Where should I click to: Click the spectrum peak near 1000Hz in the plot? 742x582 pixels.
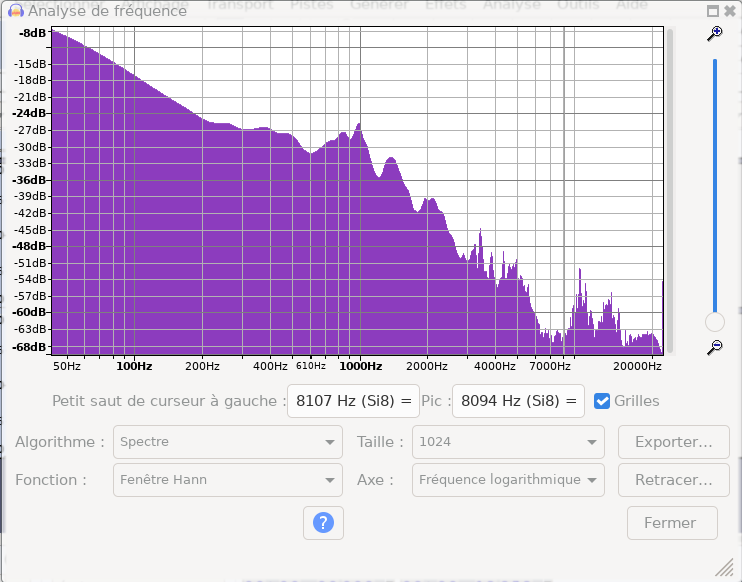pyautogui.click(x=359, y=125)
